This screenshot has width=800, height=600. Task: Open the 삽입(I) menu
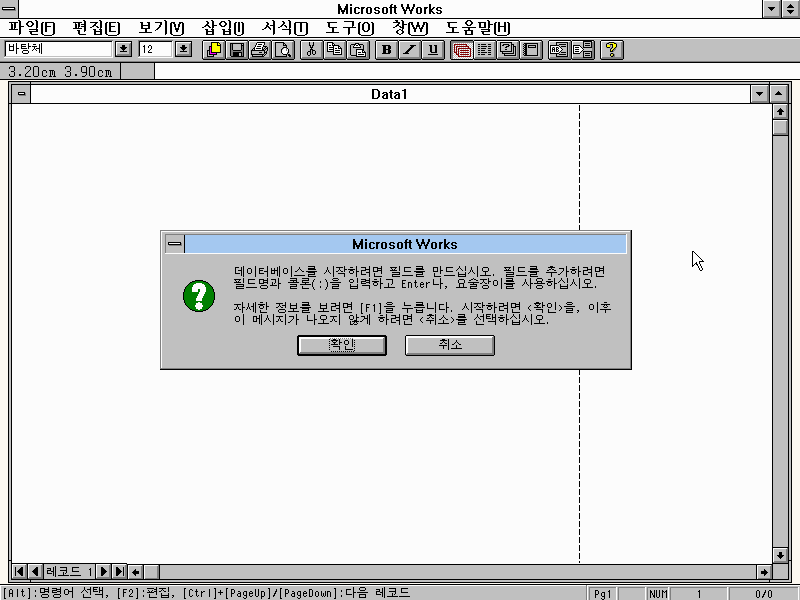click(x=223, y=28)
